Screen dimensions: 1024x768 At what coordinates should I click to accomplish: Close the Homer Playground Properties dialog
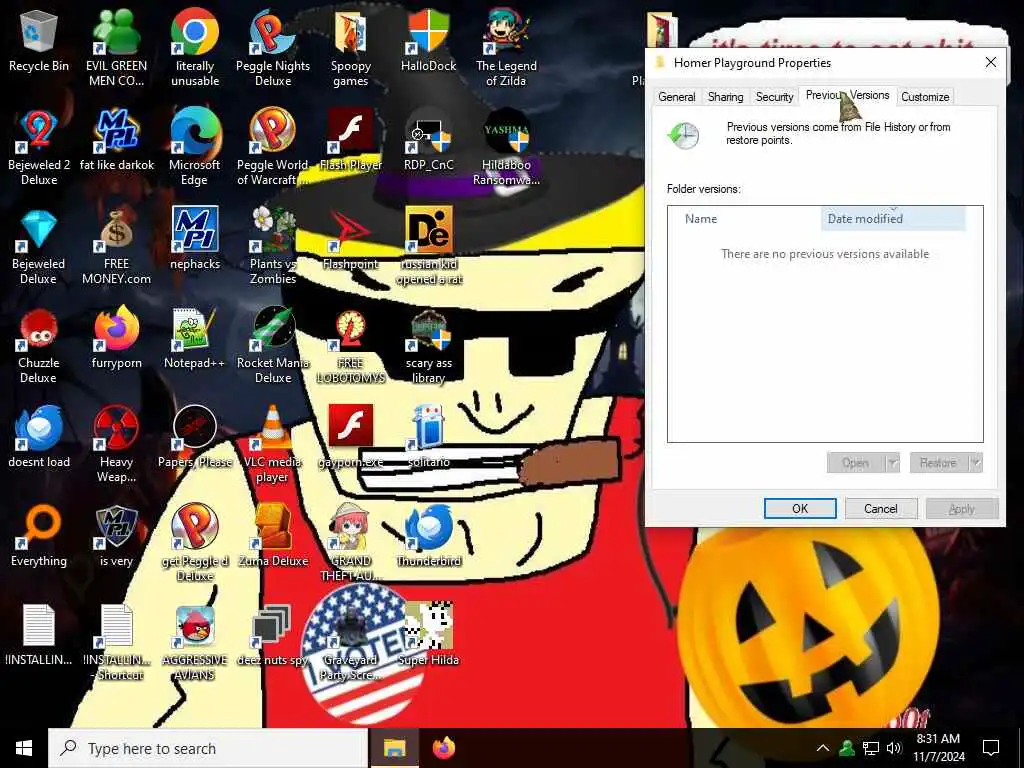pyautogui.click(x=991, y=62)
